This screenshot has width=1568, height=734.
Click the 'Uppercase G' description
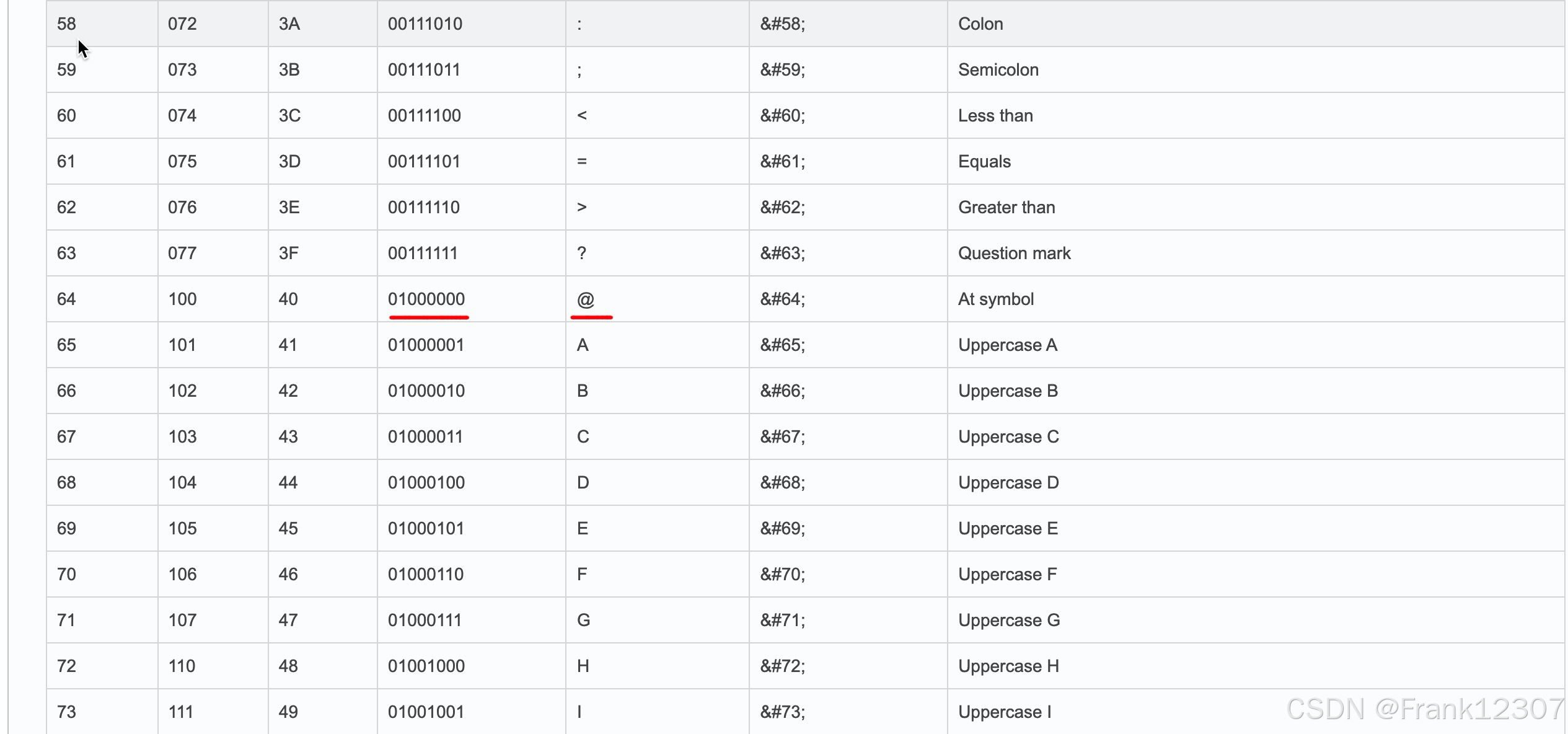pos(1009,621)
